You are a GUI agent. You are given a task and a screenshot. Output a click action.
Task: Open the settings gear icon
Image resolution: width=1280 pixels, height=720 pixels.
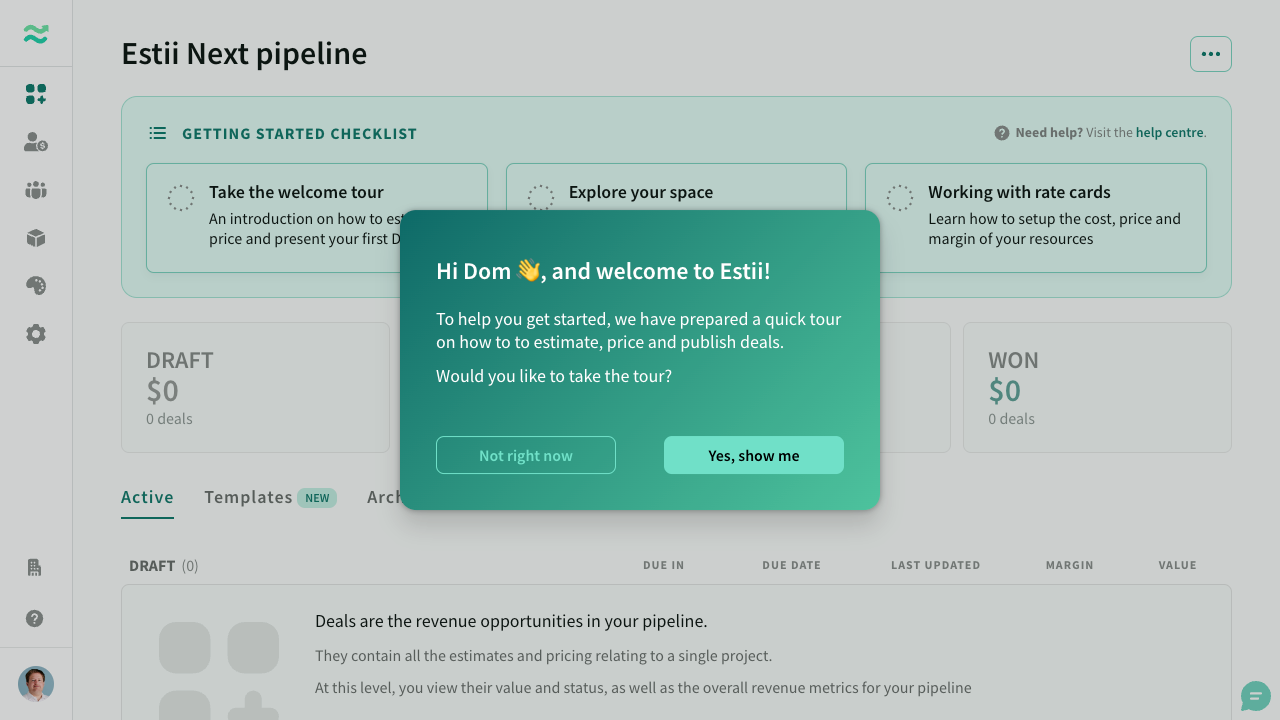pos(36,334)
